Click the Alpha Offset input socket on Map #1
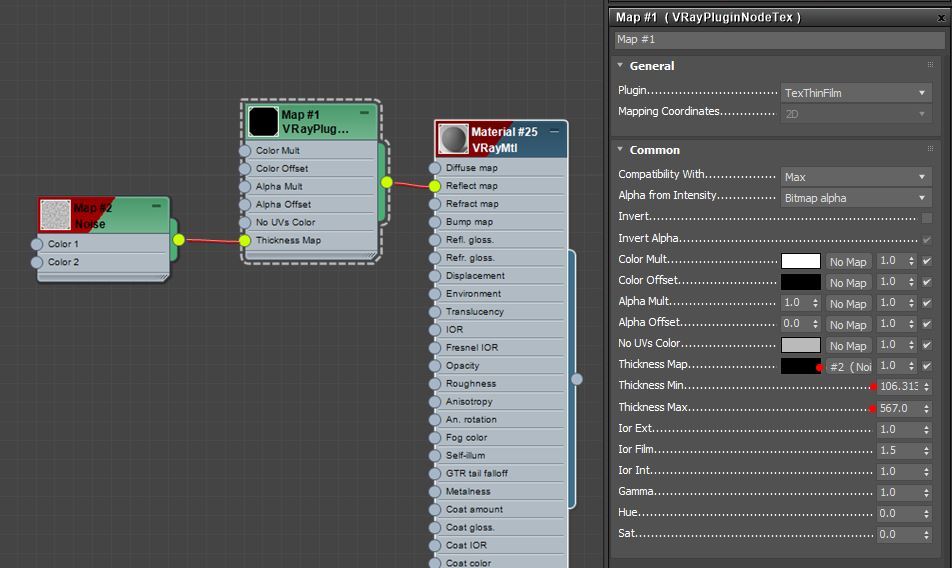The image size is (952, 568). point(245,205)
